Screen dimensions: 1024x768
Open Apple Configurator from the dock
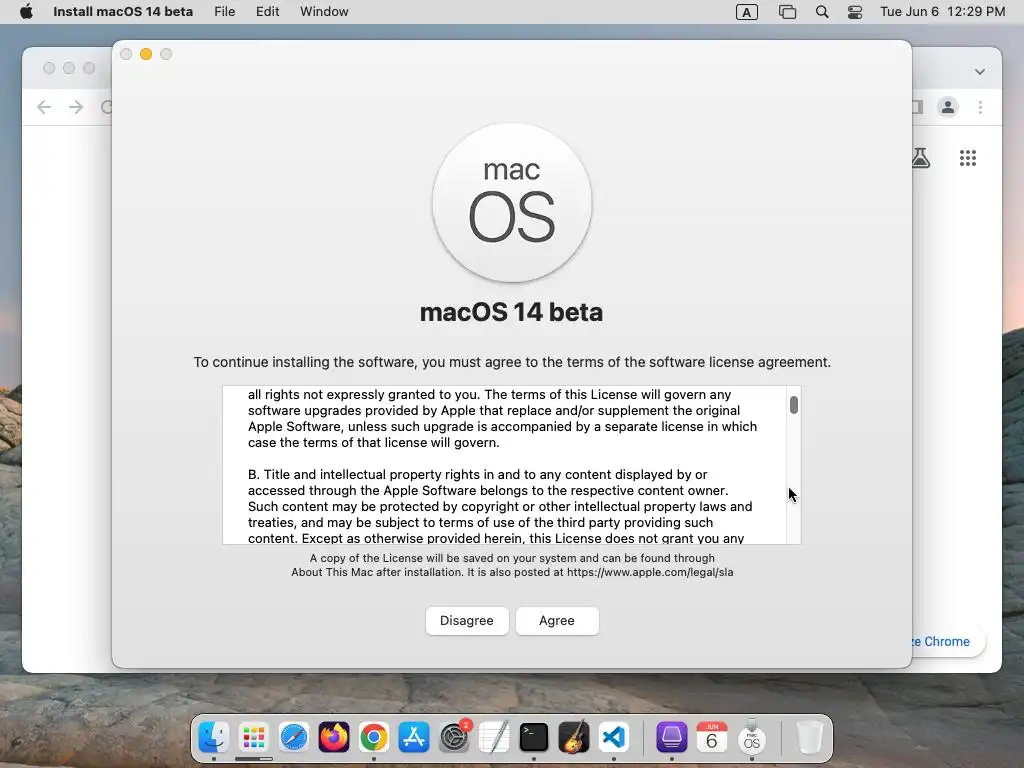tap(671, 738)
